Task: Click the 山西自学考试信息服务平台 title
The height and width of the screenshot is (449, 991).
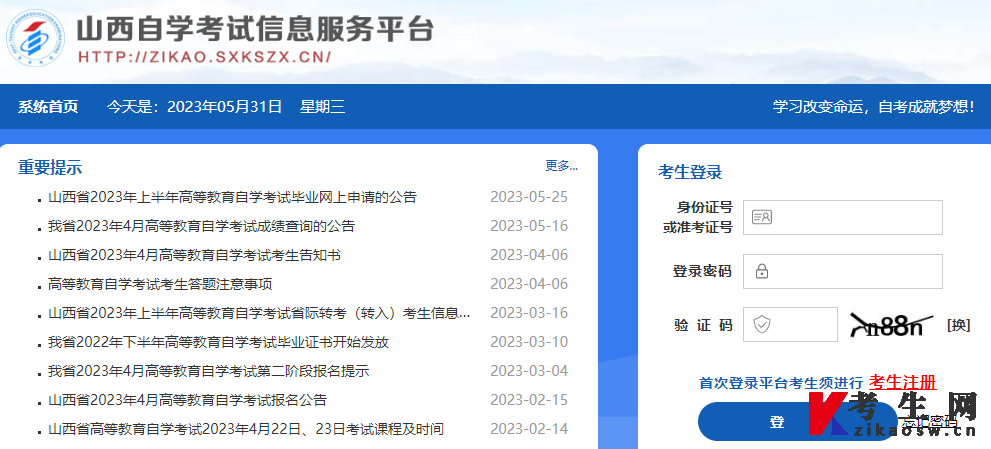Action: pos(255,28)
